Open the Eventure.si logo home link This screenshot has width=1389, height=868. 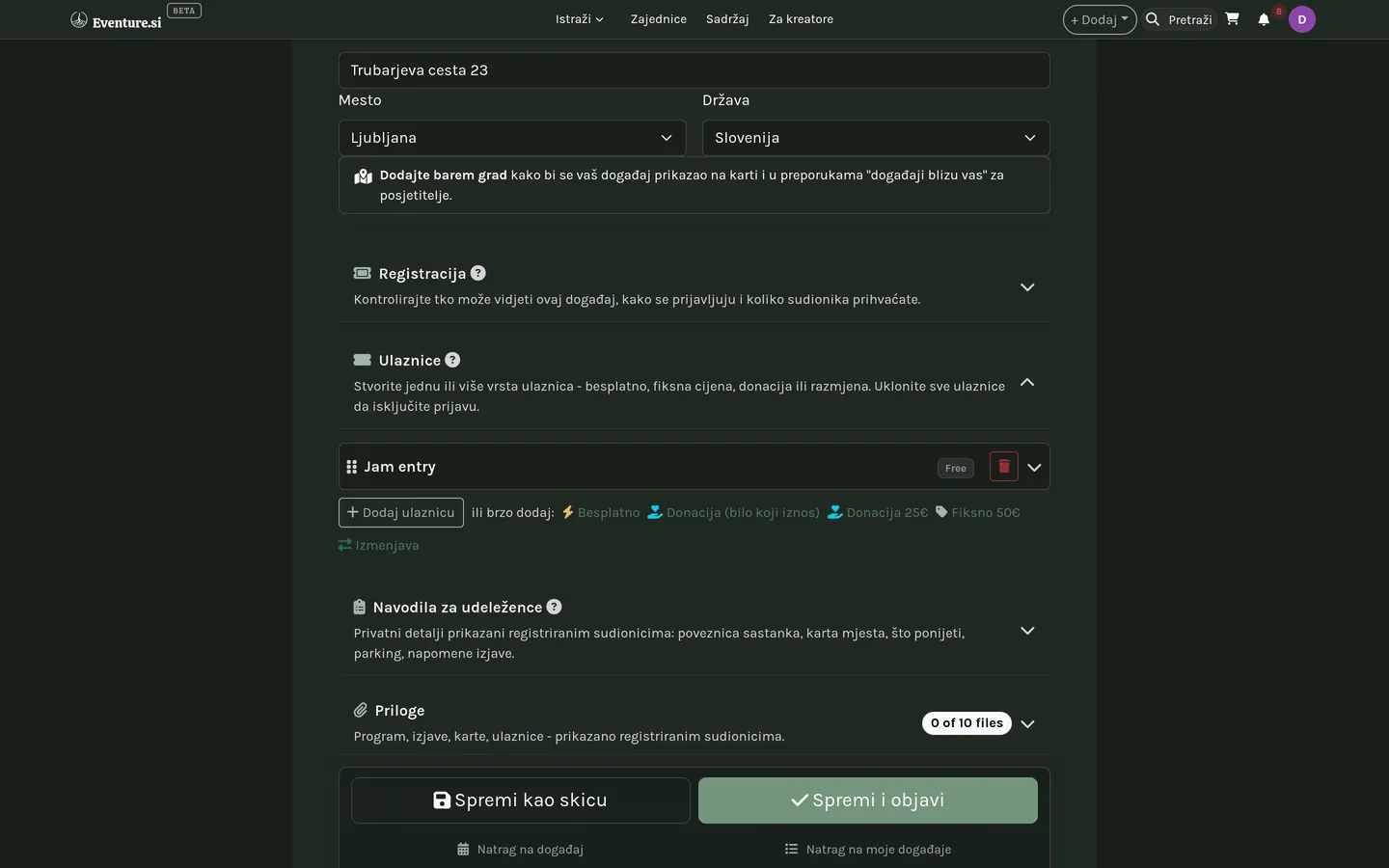[116, 20]
